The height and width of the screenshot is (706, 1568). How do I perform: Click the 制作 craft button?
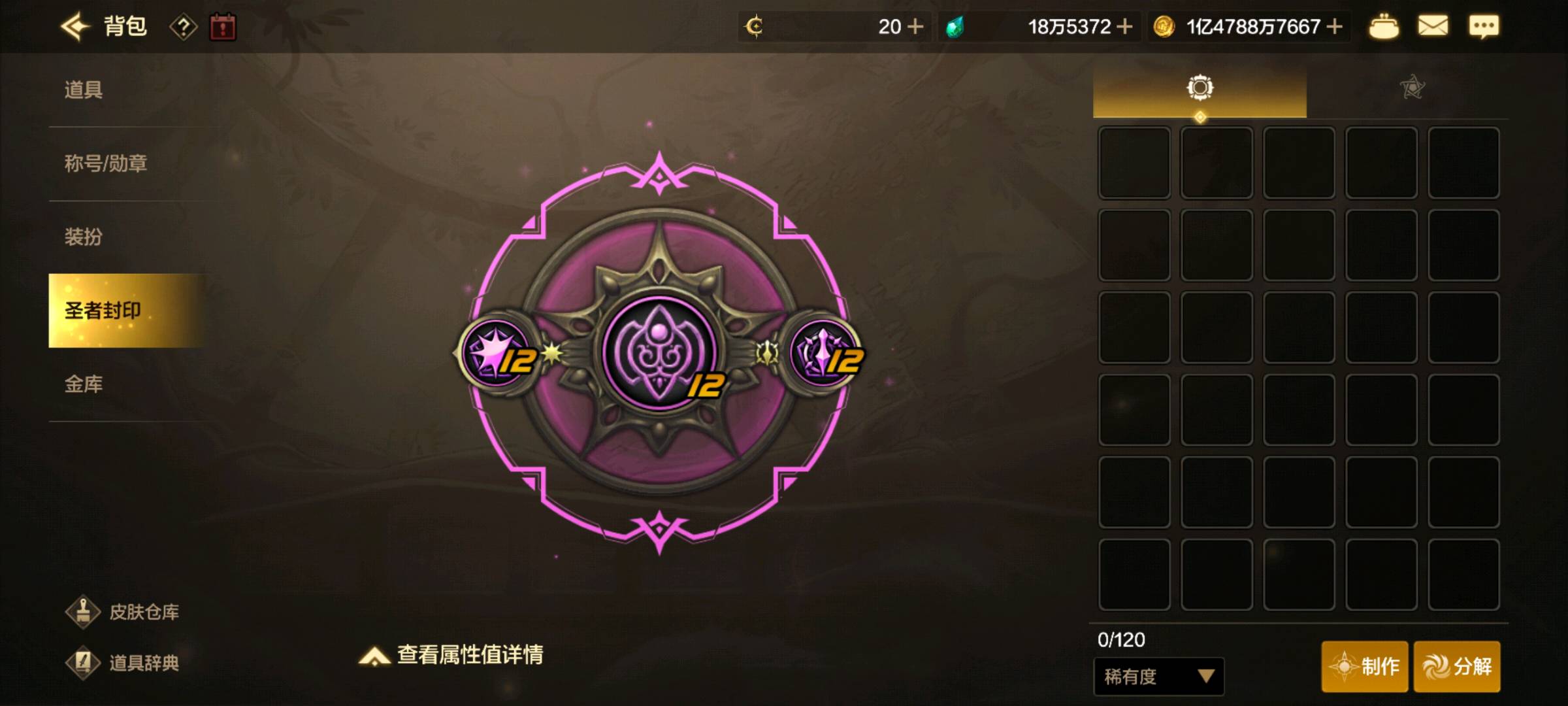point(1364,667)
